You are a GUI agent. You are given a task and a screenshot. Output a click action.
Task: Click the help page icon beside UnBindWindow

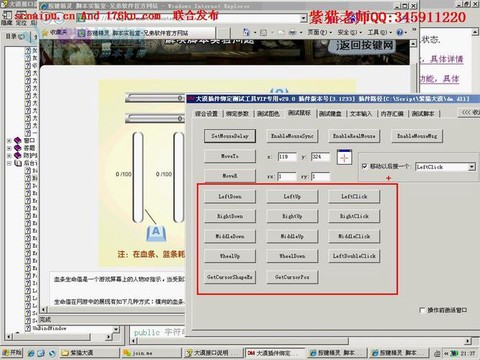28,328
